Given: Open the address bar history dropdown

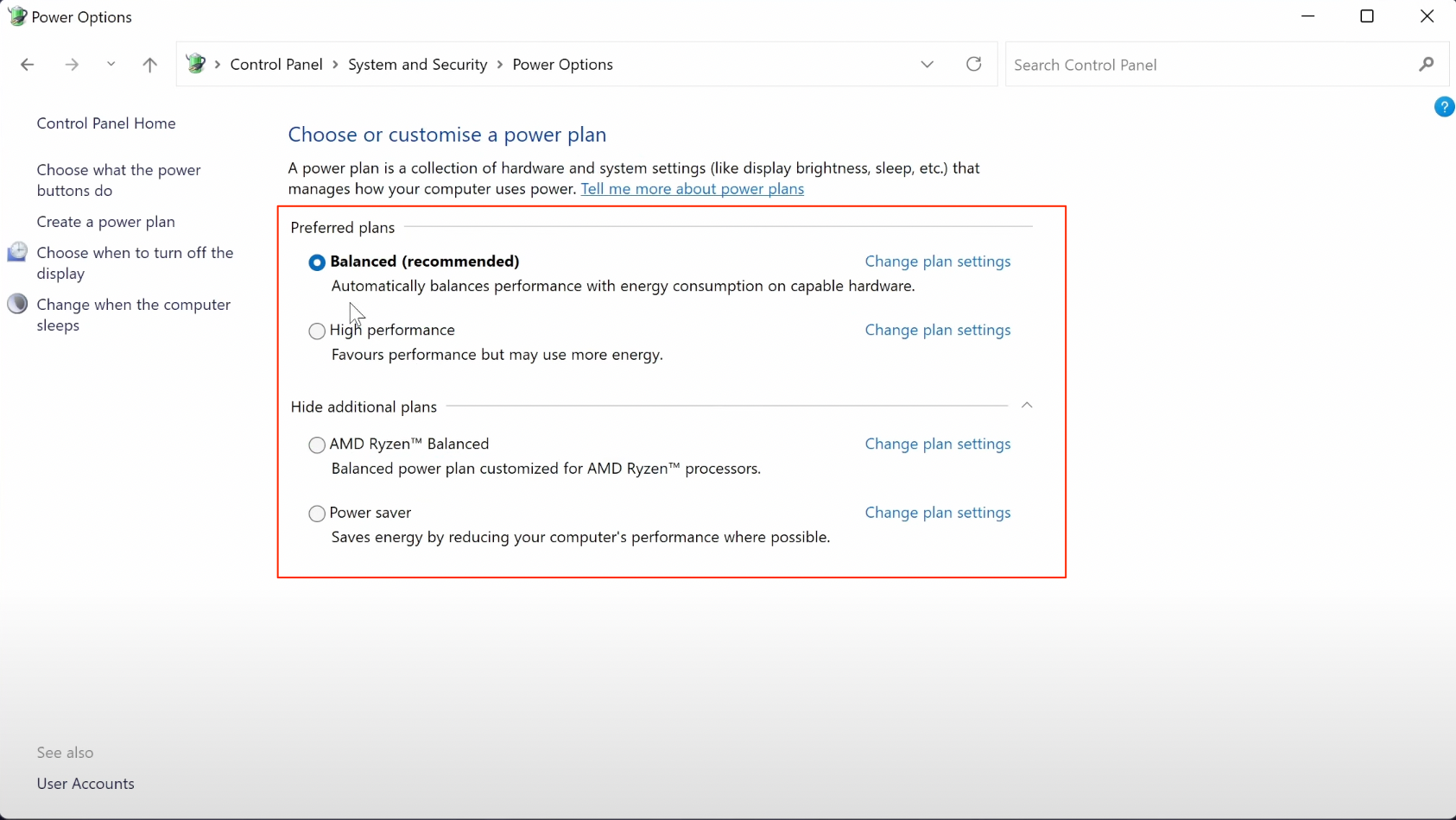Looking at the screenshot, I should (x=927, y=65).
